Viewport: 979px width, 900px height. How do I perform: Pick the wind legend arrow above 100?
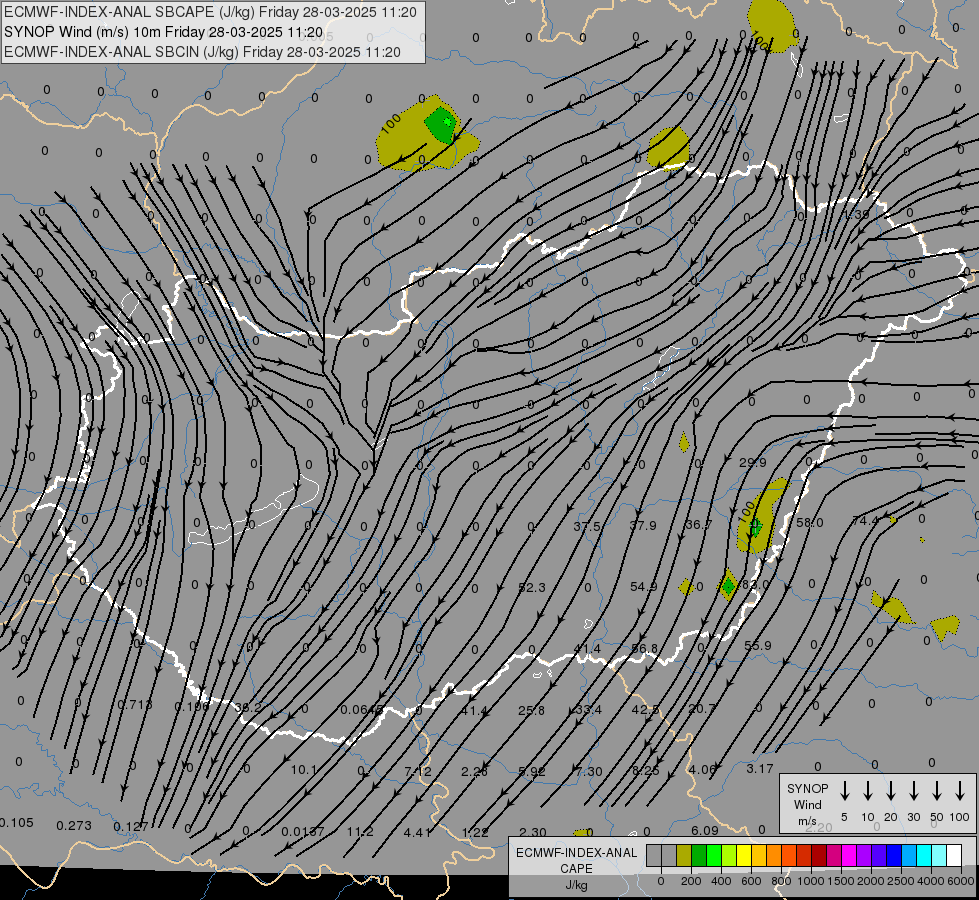point(960,791)
